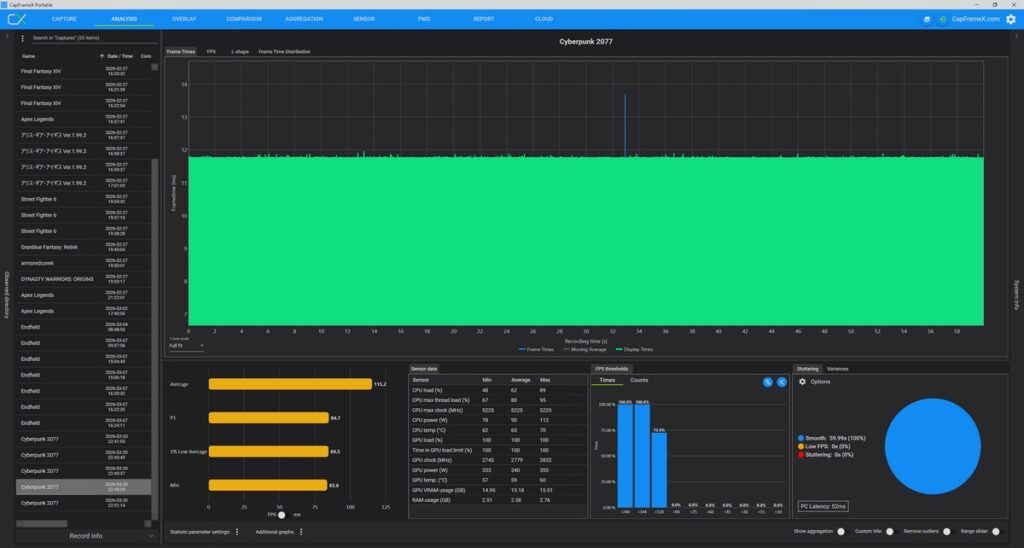1024x548 pixels.
Task: Click the Options gear in Stuttering panel
Action: tap(802, 382)
